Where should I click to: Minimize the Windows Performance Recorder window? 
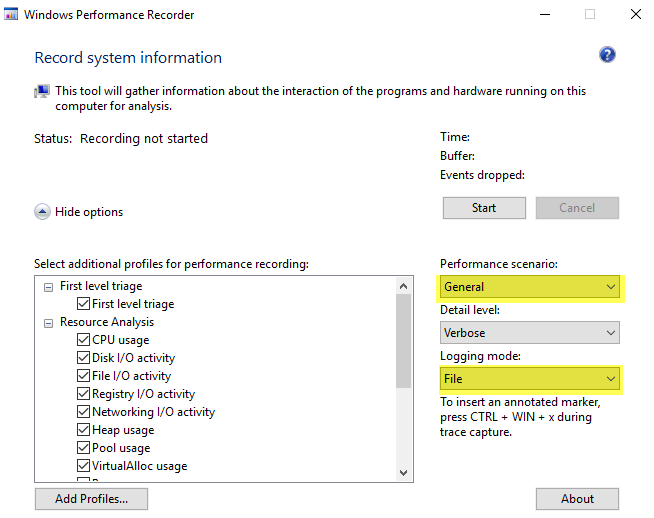[545, 15]
